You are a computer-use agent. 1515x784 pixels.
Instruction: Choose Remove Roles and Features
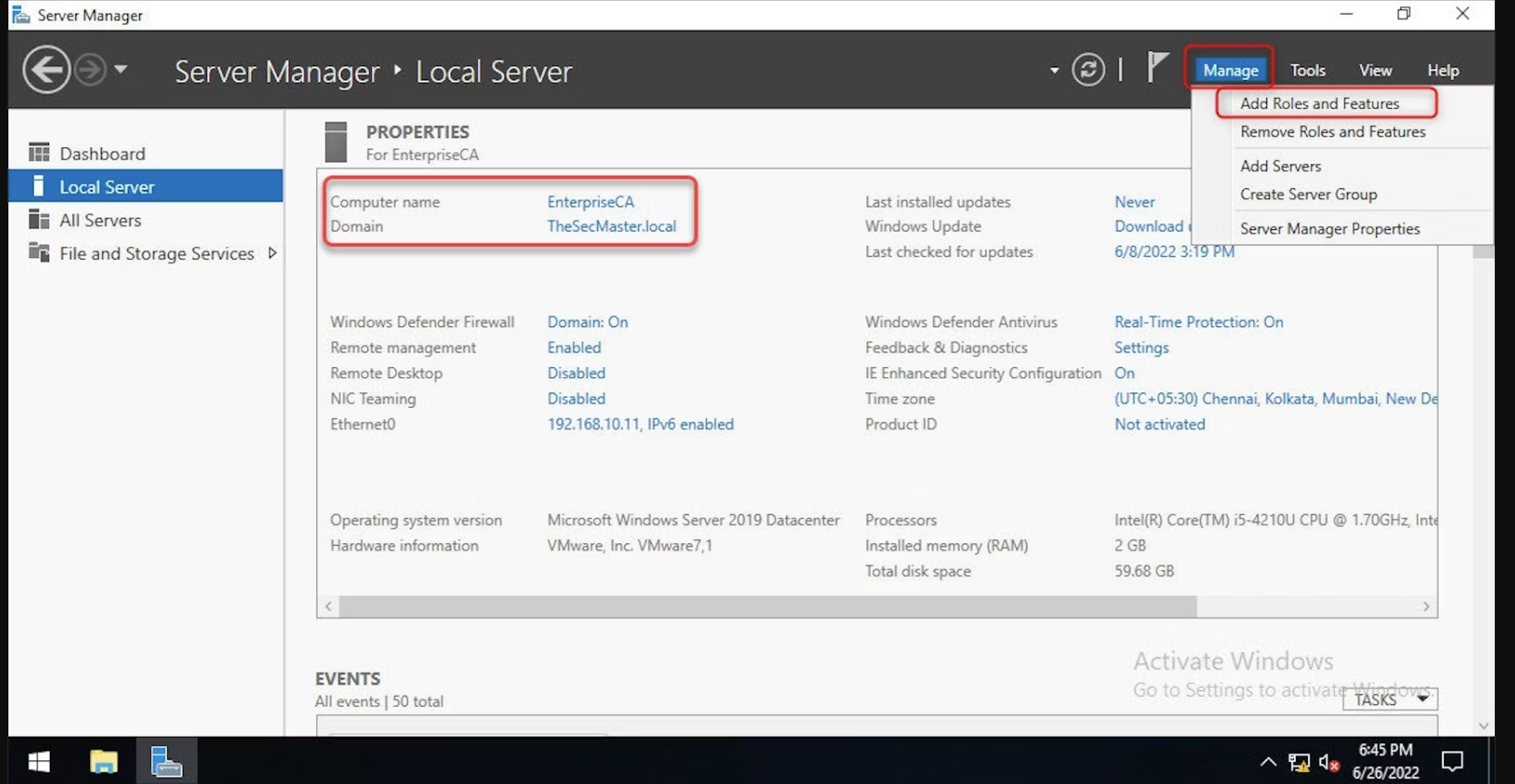pyautogui.click(x=1332, y=132)
